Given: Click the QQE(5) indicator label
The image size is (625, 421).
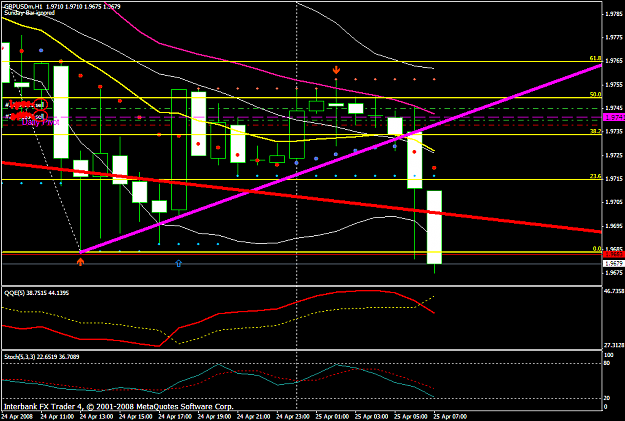Looking at the screenshot, I should tap(37, 293).
